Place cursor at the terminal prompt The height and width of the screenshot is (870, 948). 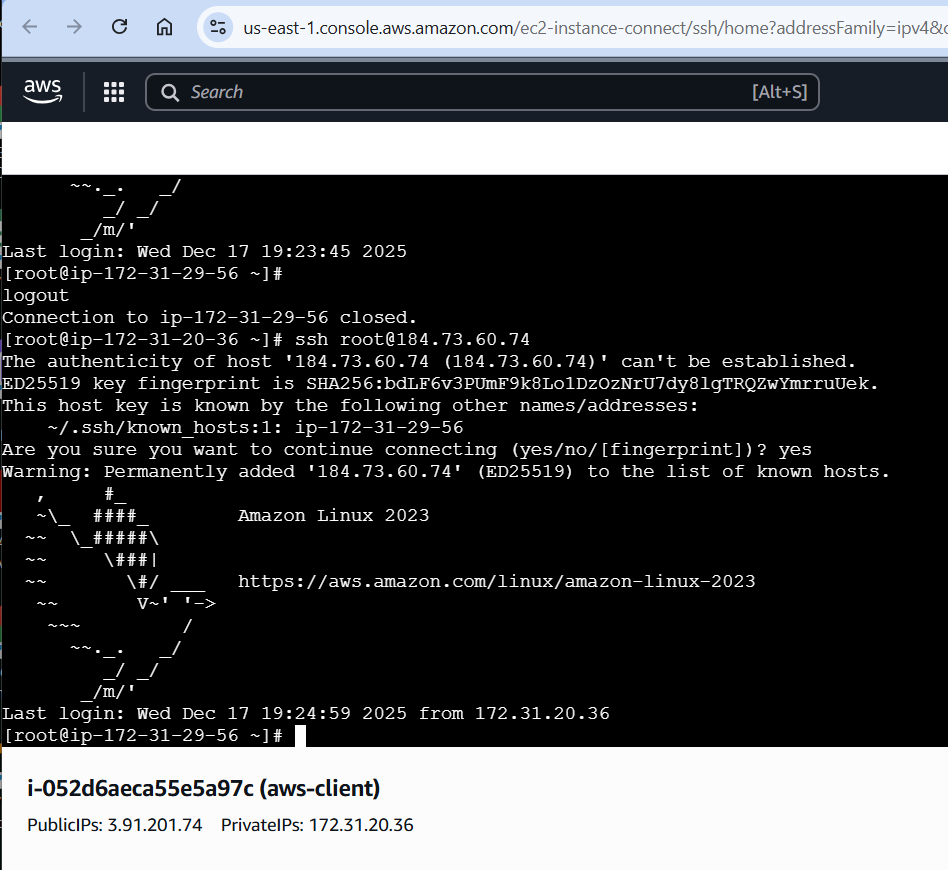(x=300, y=736)
